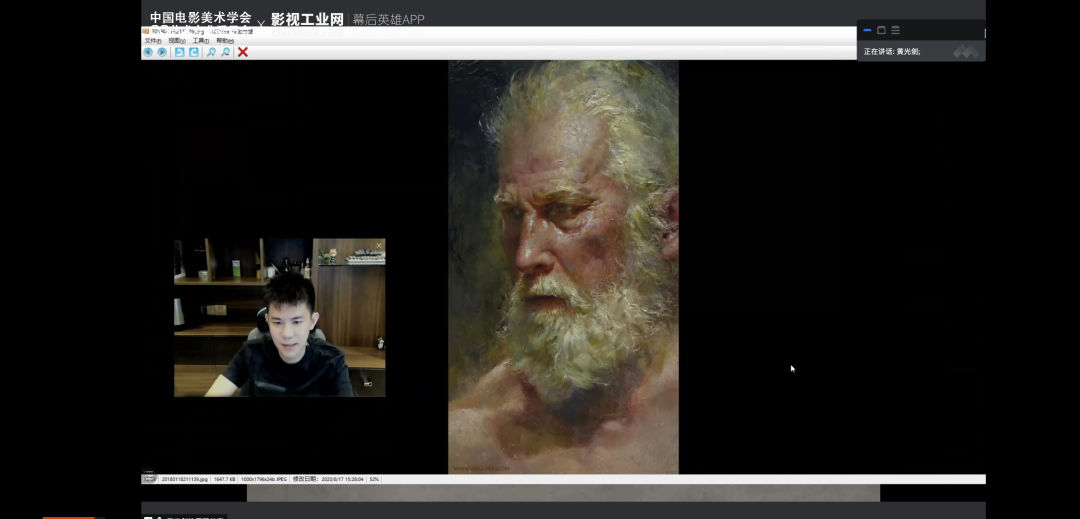Switch speaker panel to single-bar minimized view
Viewport: 1080px width, 519px height.
tap(867, 30)
